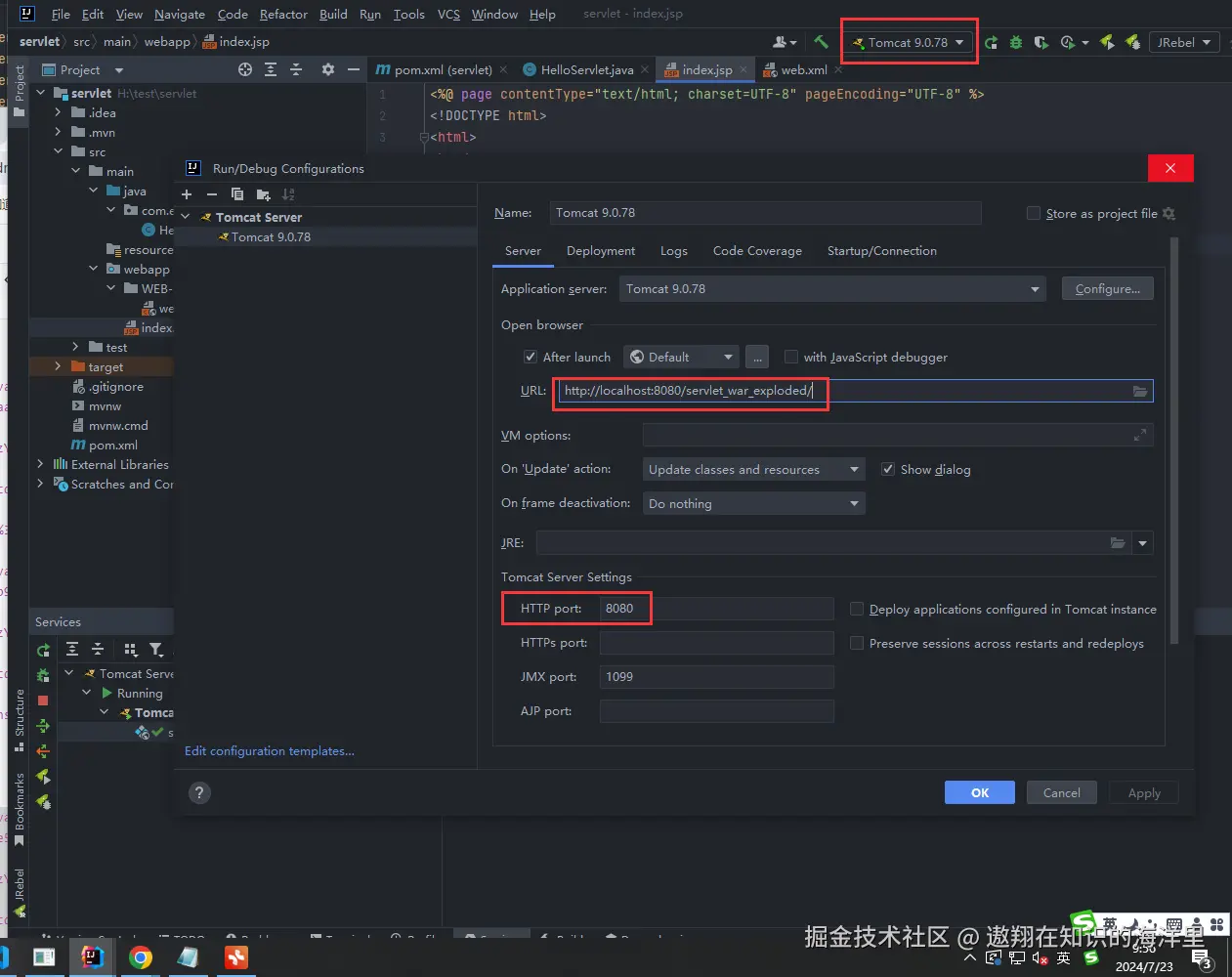Click the OK button
The width and height of the screenshot is (1232, 977).
click(980, 793)
